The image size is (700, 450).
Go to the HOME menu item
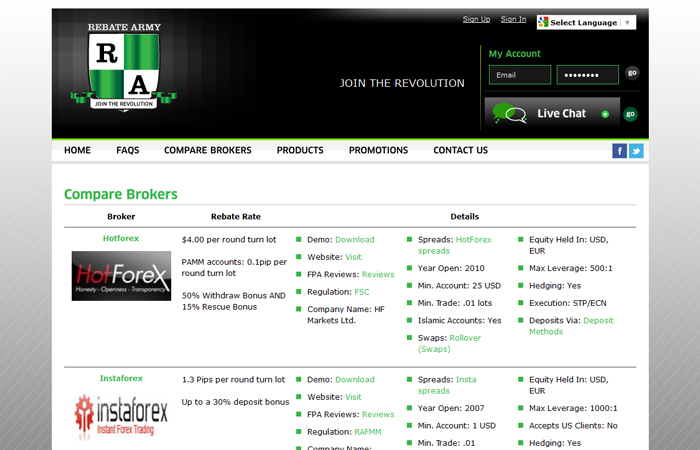[x=77, y=150]
